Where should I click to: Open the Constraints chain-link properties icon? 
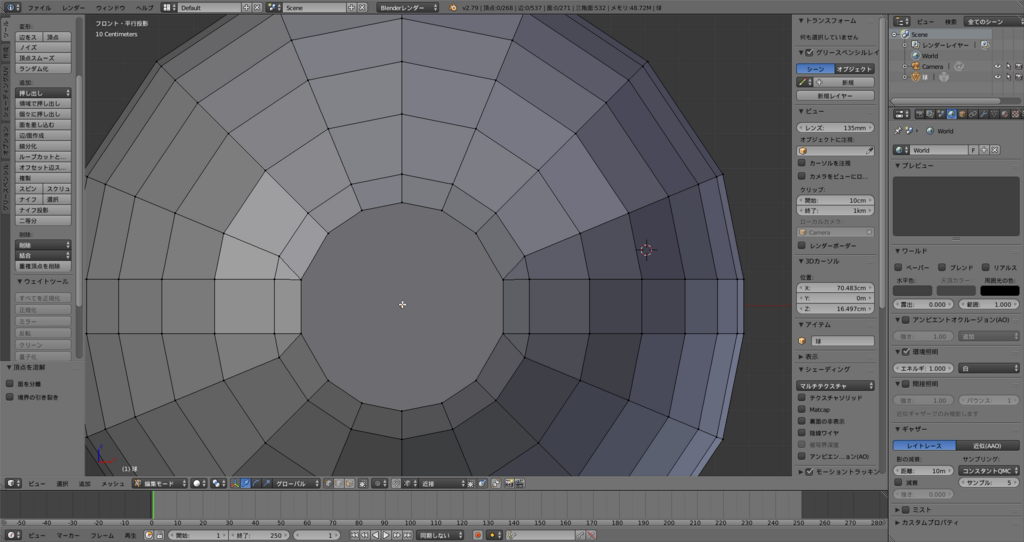pyautogui.click(x=973, y=114)
